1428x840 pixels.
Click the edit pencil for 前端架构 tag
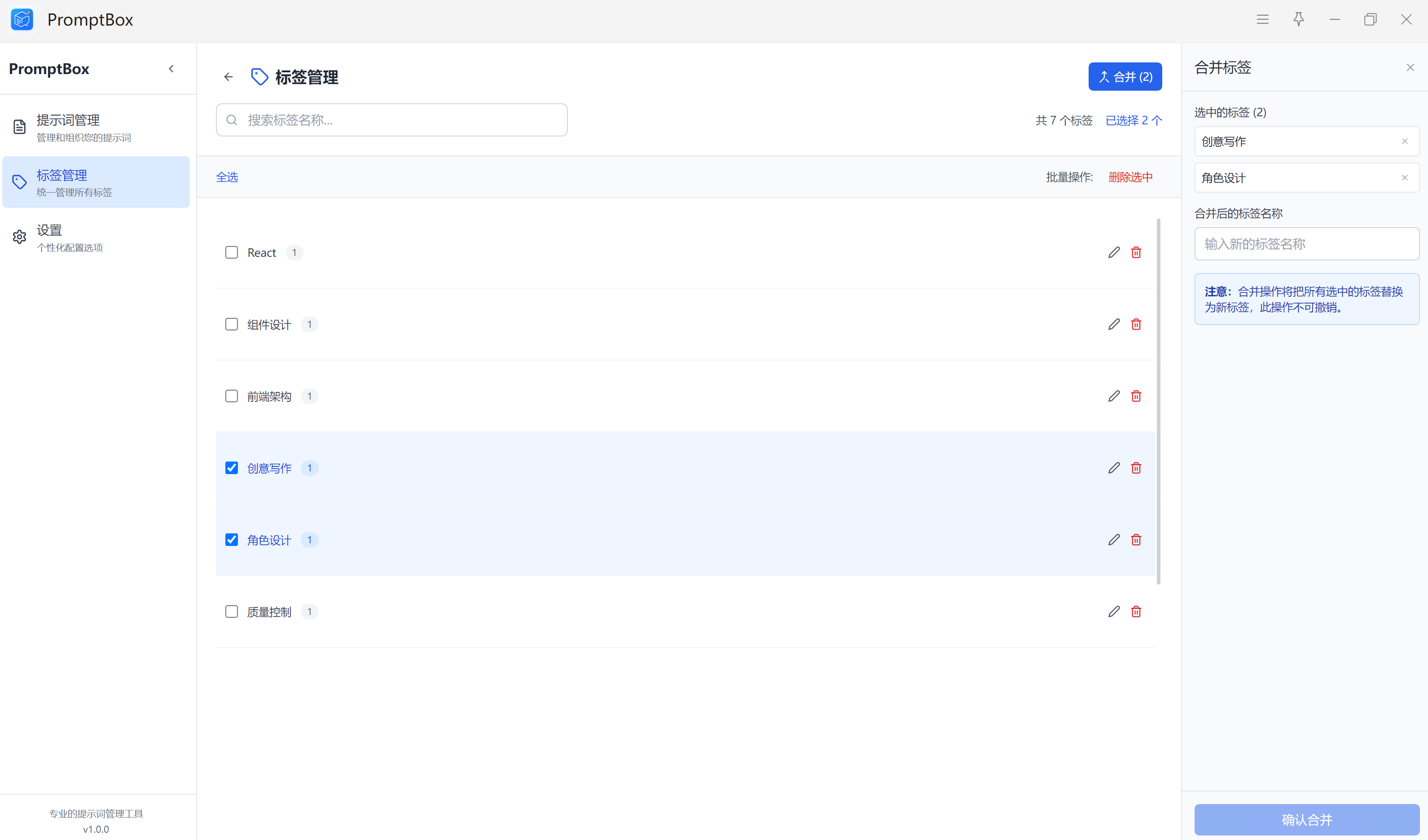pyautogui.click(x=1114, y=396)
